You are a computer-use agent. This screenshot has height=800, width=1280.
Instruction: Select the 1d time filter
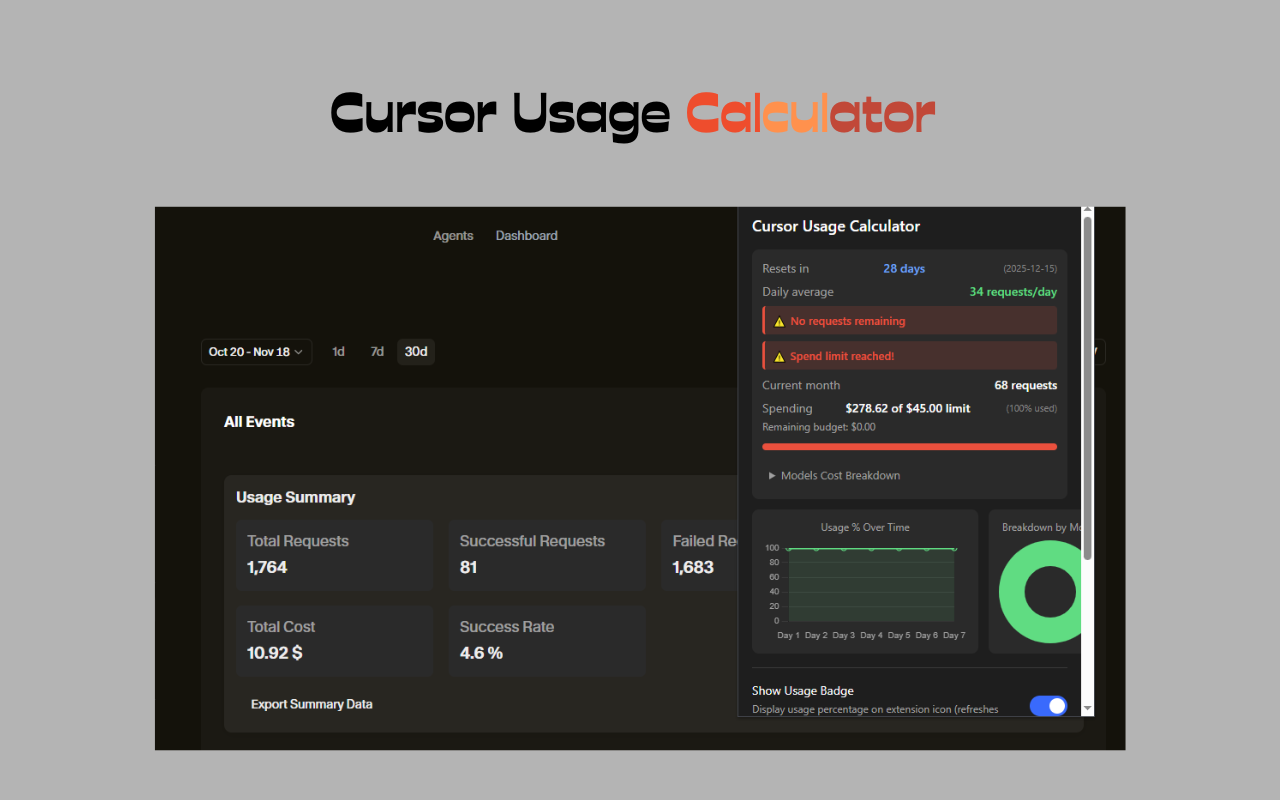click(x=338, y=351)
